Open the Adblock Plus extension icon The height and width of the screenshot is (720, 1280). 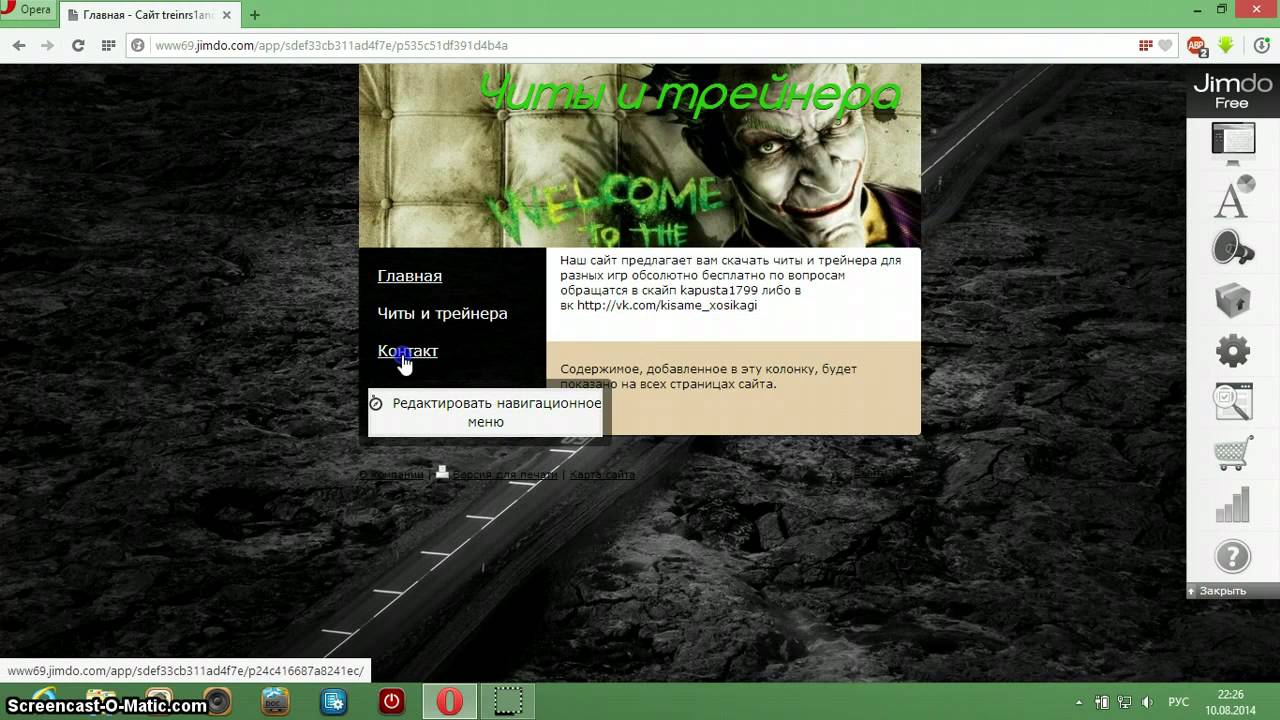1197,45
